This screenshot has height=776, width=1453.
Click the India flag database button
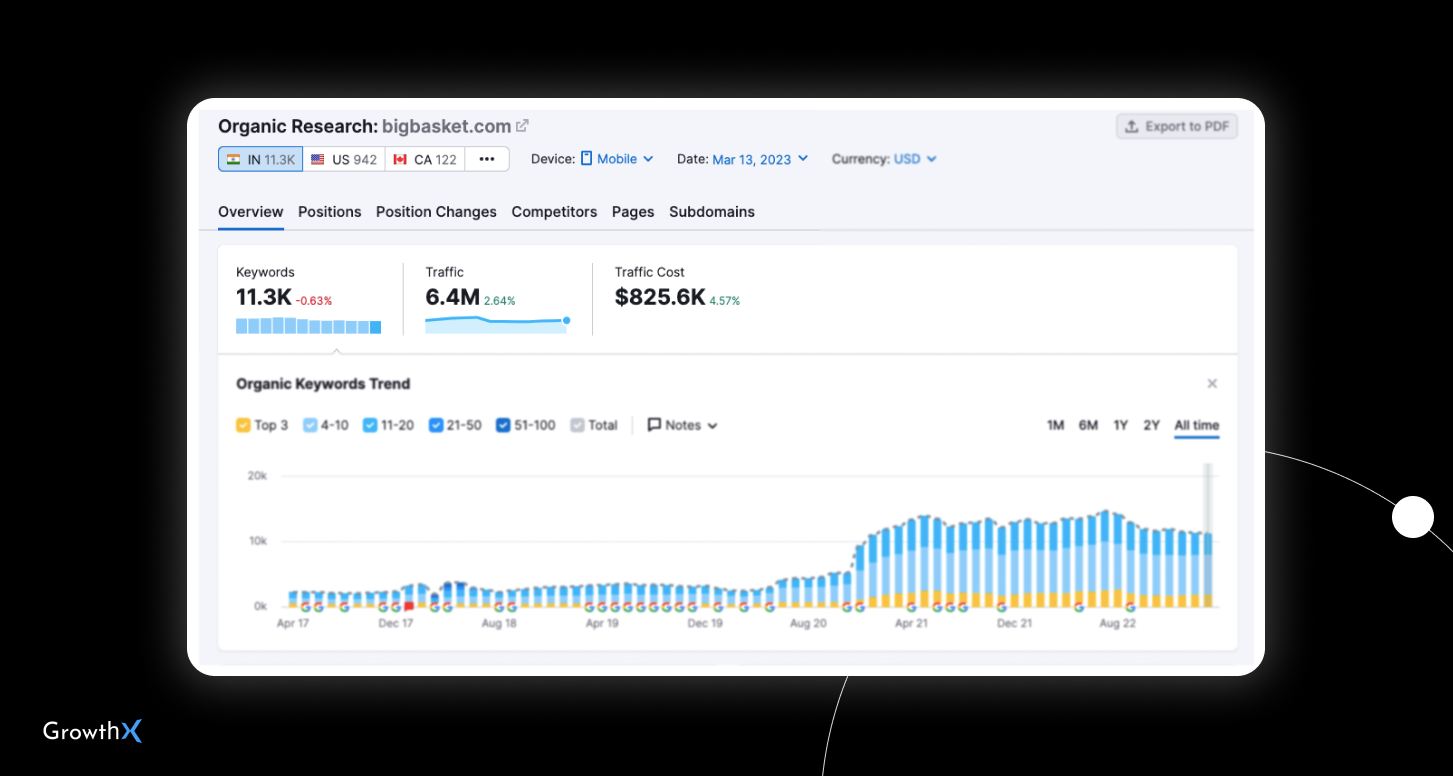[260, 159]
